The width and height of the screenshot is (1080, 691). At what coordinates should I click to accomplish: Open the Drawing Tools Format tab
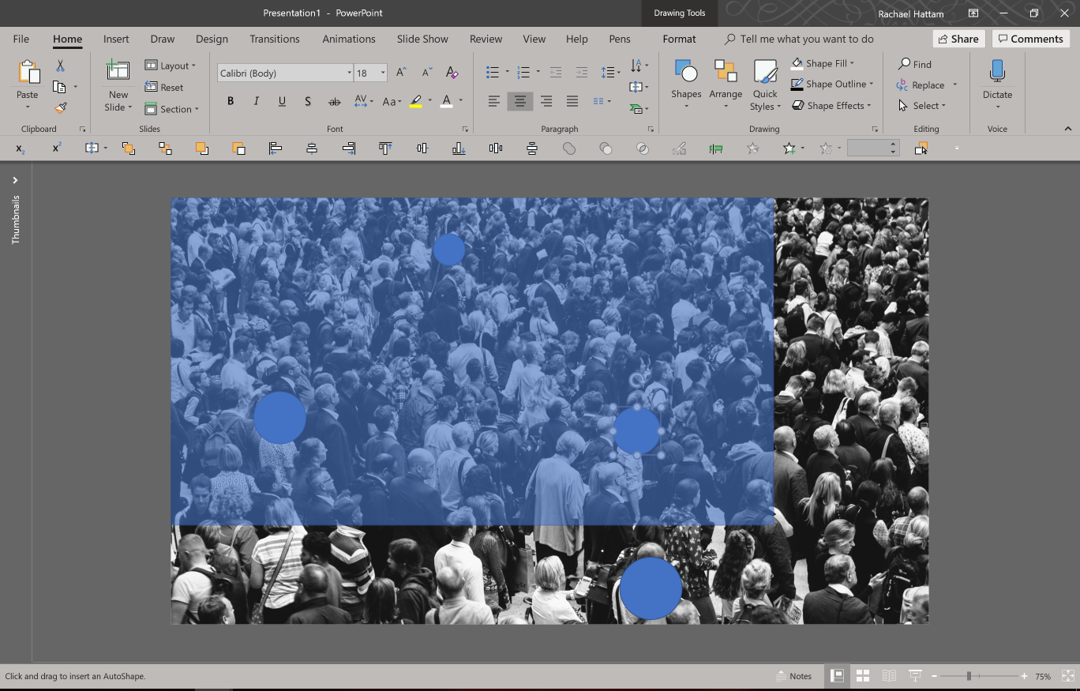point(679,39)
